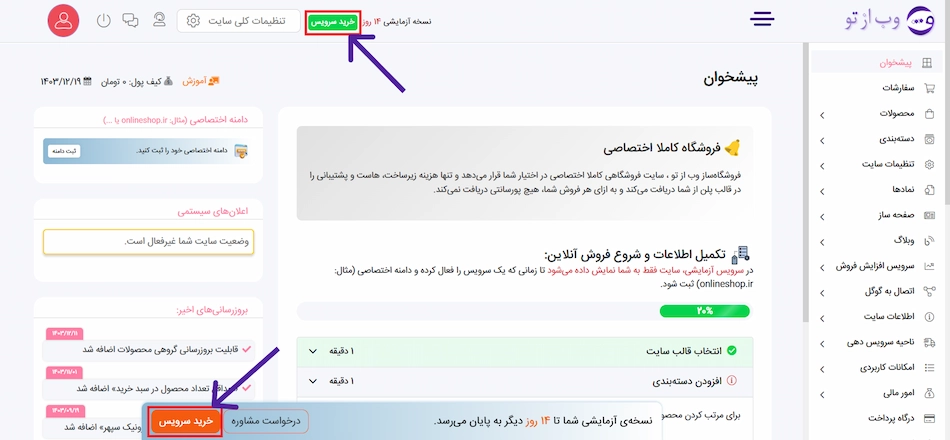This screenshot has width=950, height=440.
Task: Expand the نمادها submenu chevron
Action: click(x=822, y=191)
